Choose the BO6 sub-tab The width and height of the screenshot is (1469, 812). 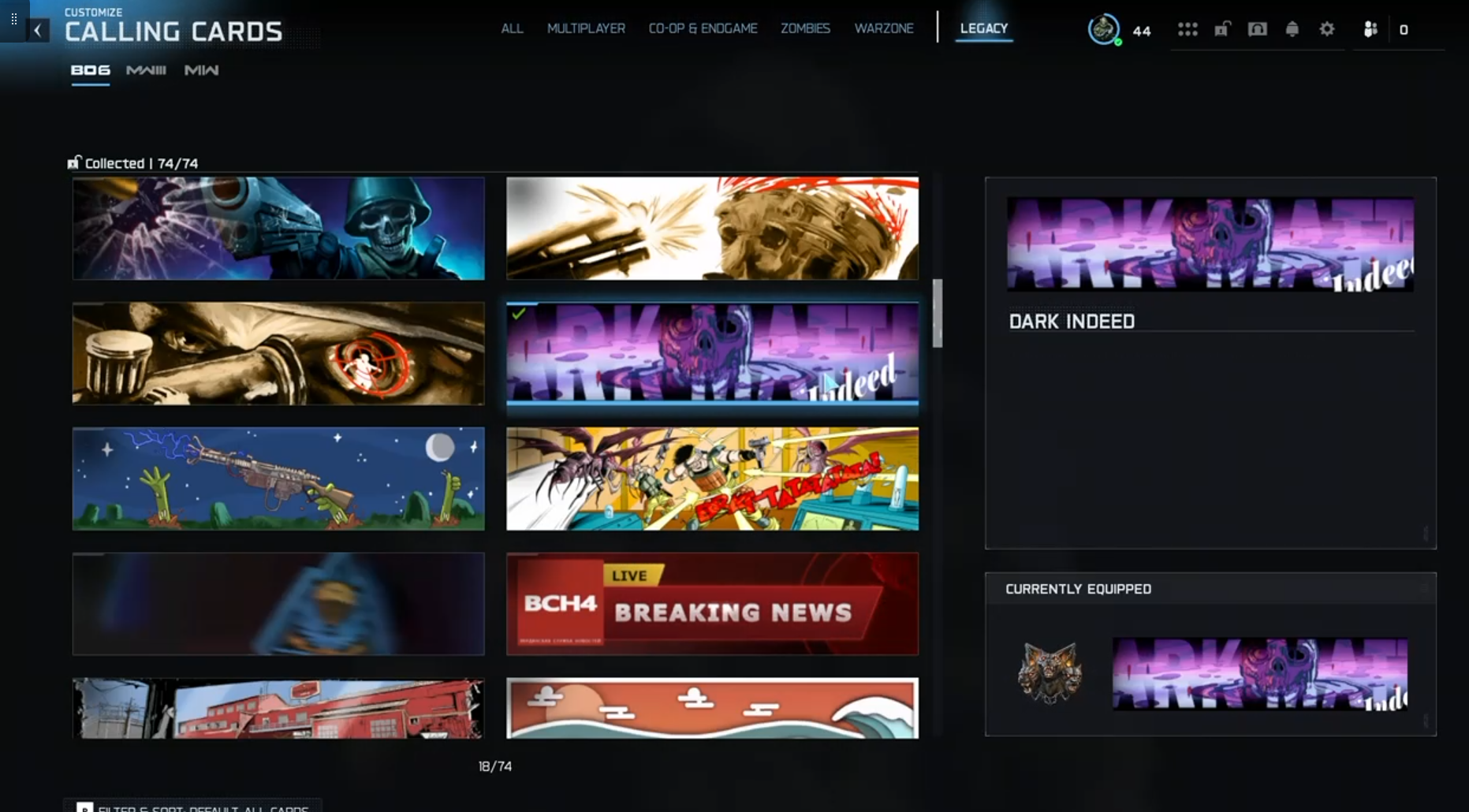click(x=91, y=70)
